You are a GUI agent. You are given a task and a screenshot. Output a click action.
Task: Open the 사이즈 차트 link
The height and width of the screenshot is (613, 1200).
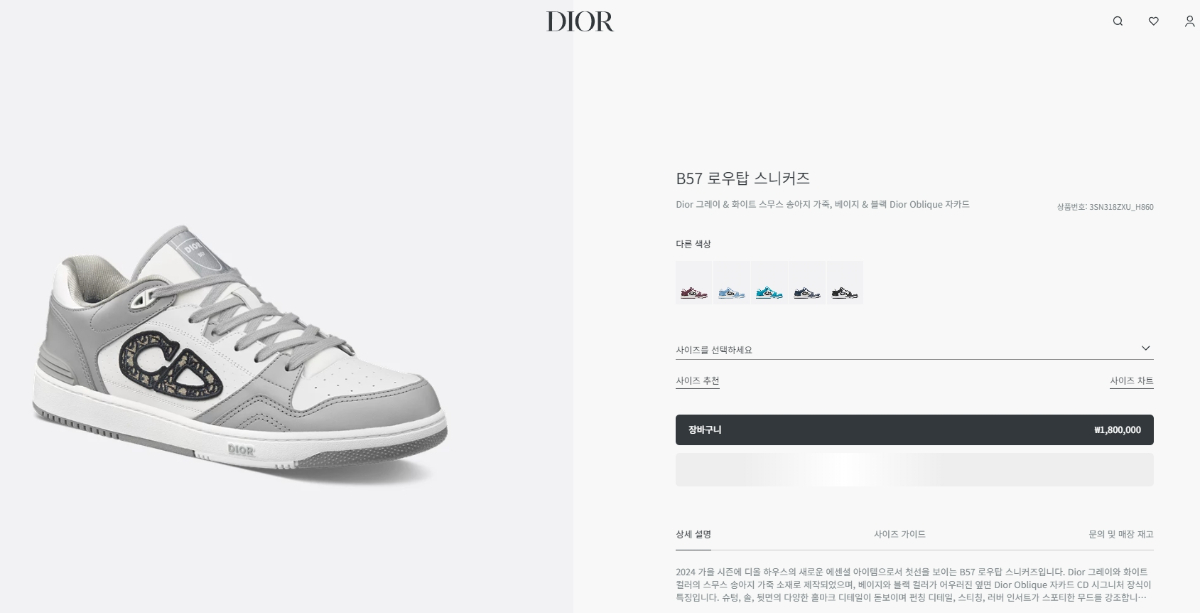pyautogui.click(x=1132, y=381)
